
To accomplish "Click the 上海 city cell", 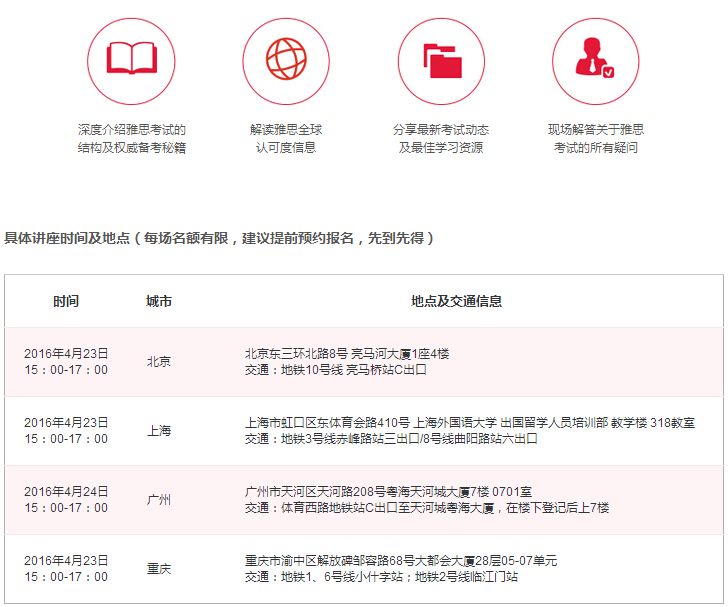I will click(159, 431).
